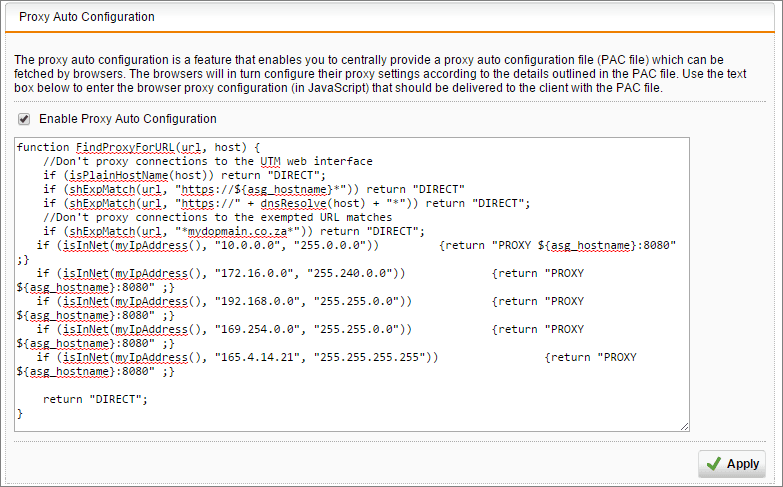Click the "165.4.14.21" address in the script

258,357
